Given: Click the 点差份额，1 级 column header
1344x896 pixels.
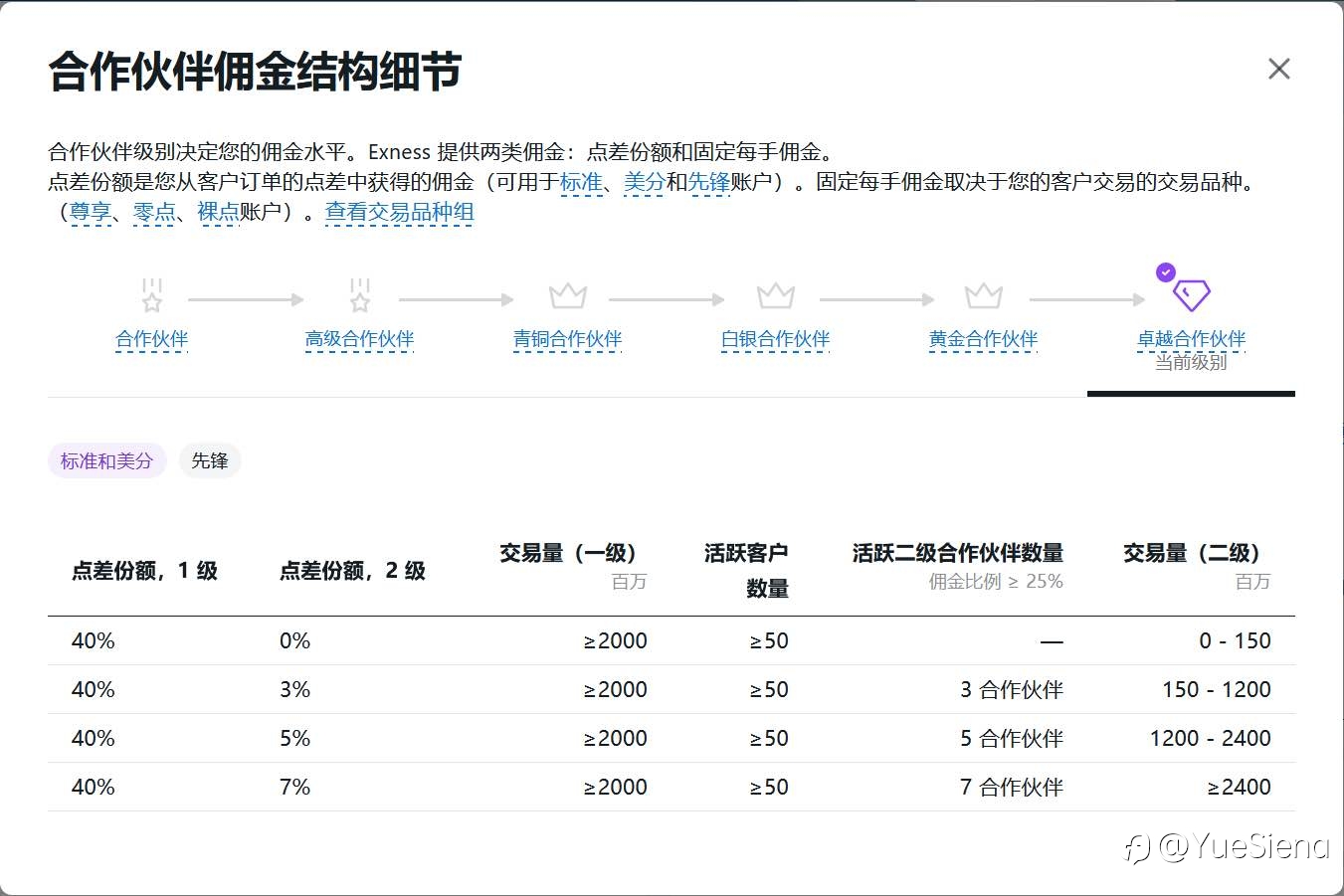Looking at the screenshot, I should 144,571.
